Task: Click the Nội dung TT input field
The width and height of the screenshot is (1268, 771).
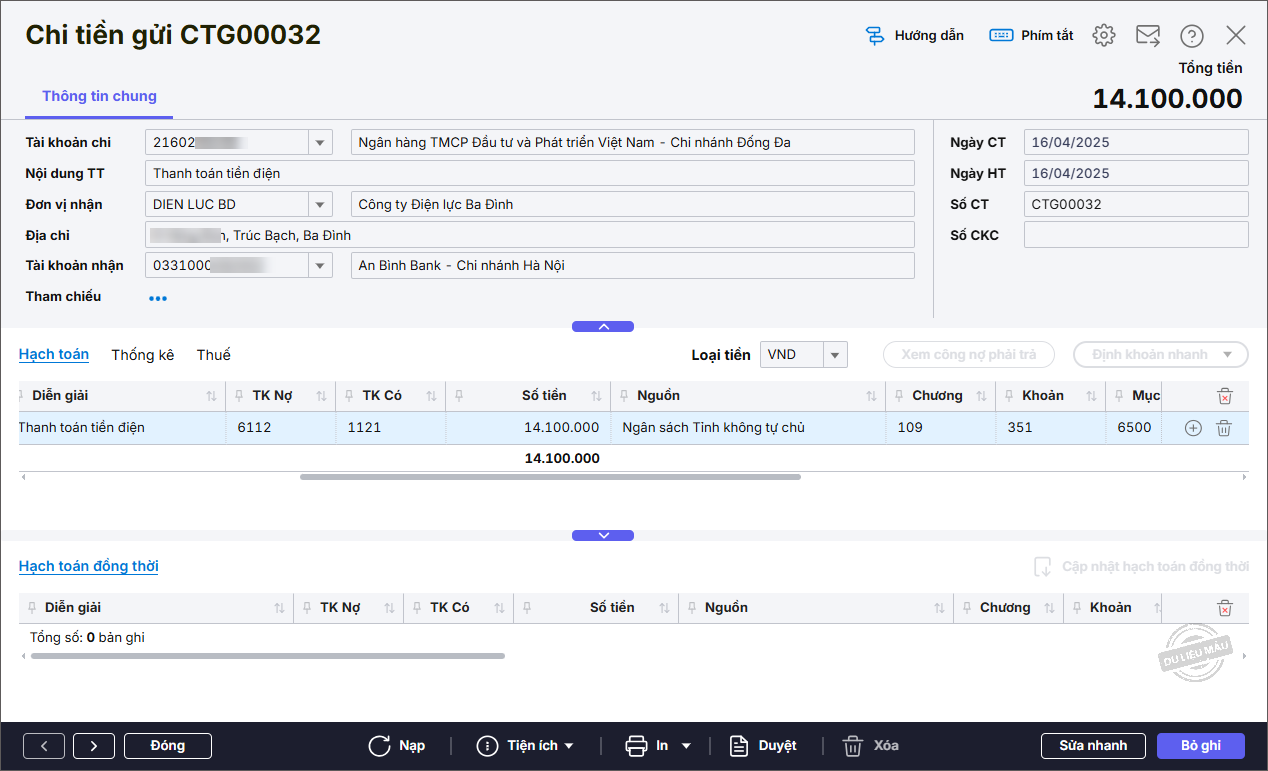Action: tap(529, 174)
